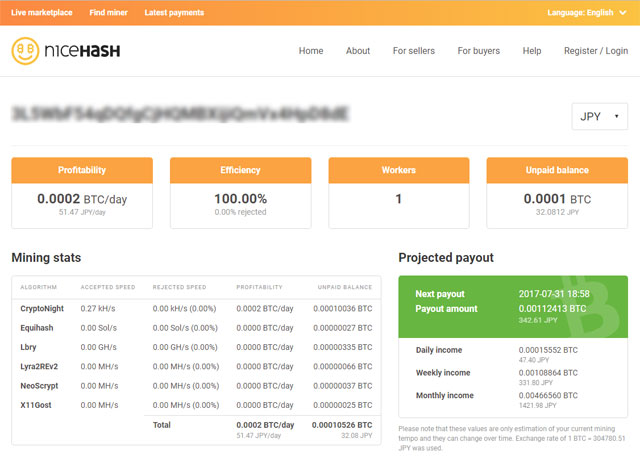The image size is (640, 459).
Task: Expand the Language: English selector
Action: [x=587, y=13]
